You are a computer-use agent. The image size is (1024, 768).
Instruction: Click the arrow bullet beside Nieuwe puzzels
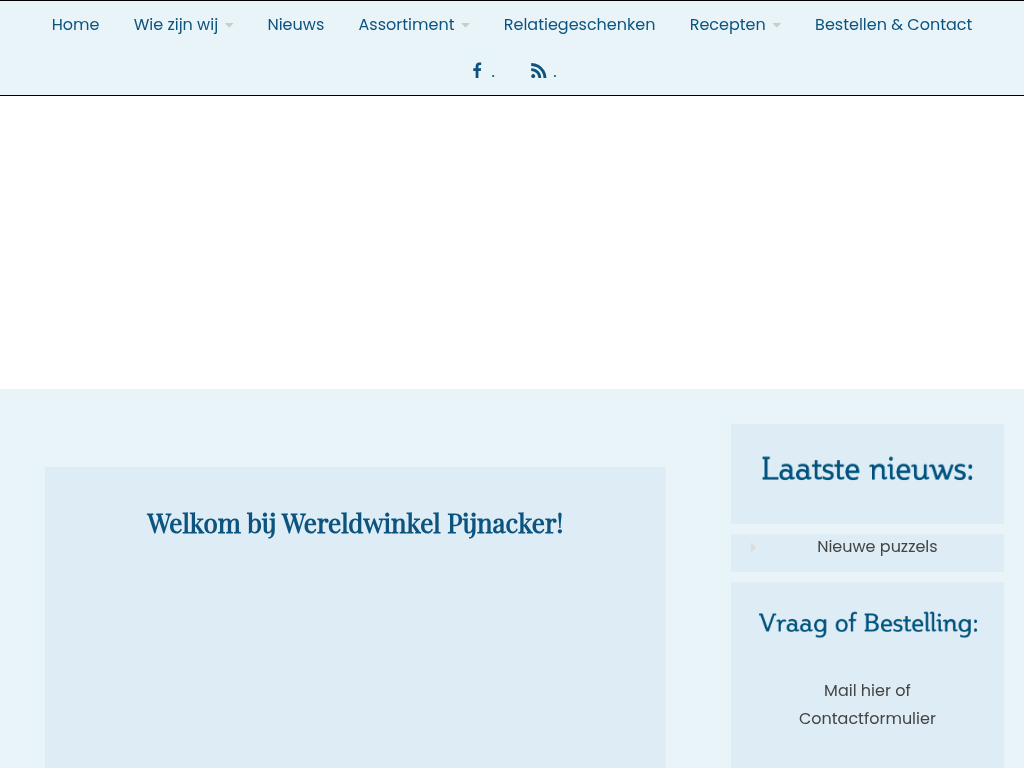pyautogui.click(x=753, y=547)
